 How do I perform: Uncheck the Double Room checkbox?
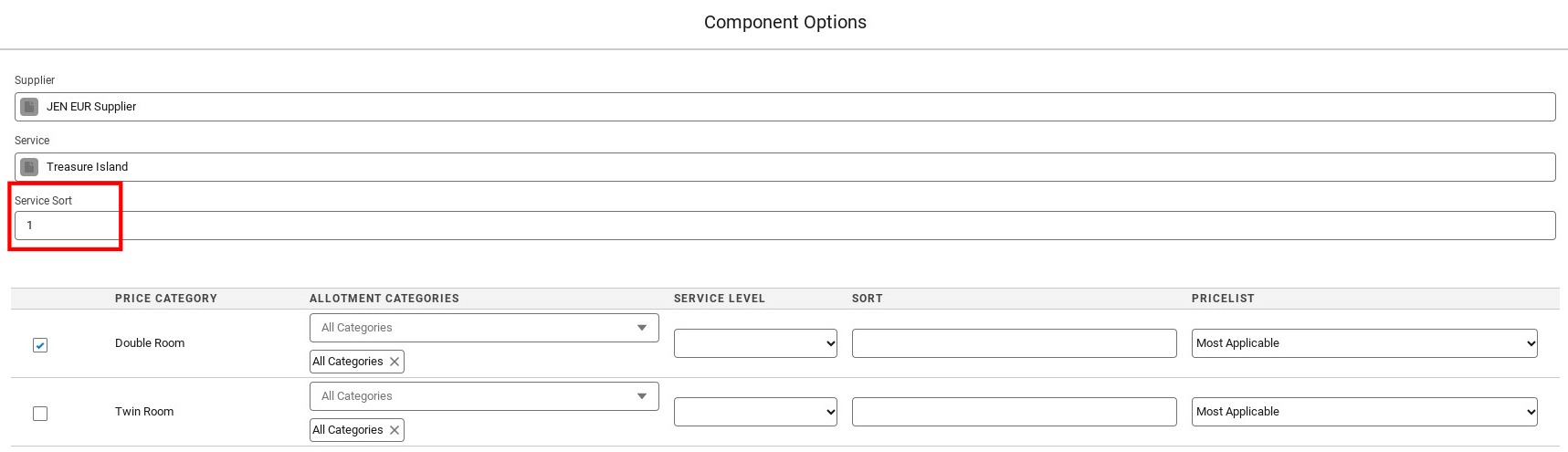click(x=40, y=345)
